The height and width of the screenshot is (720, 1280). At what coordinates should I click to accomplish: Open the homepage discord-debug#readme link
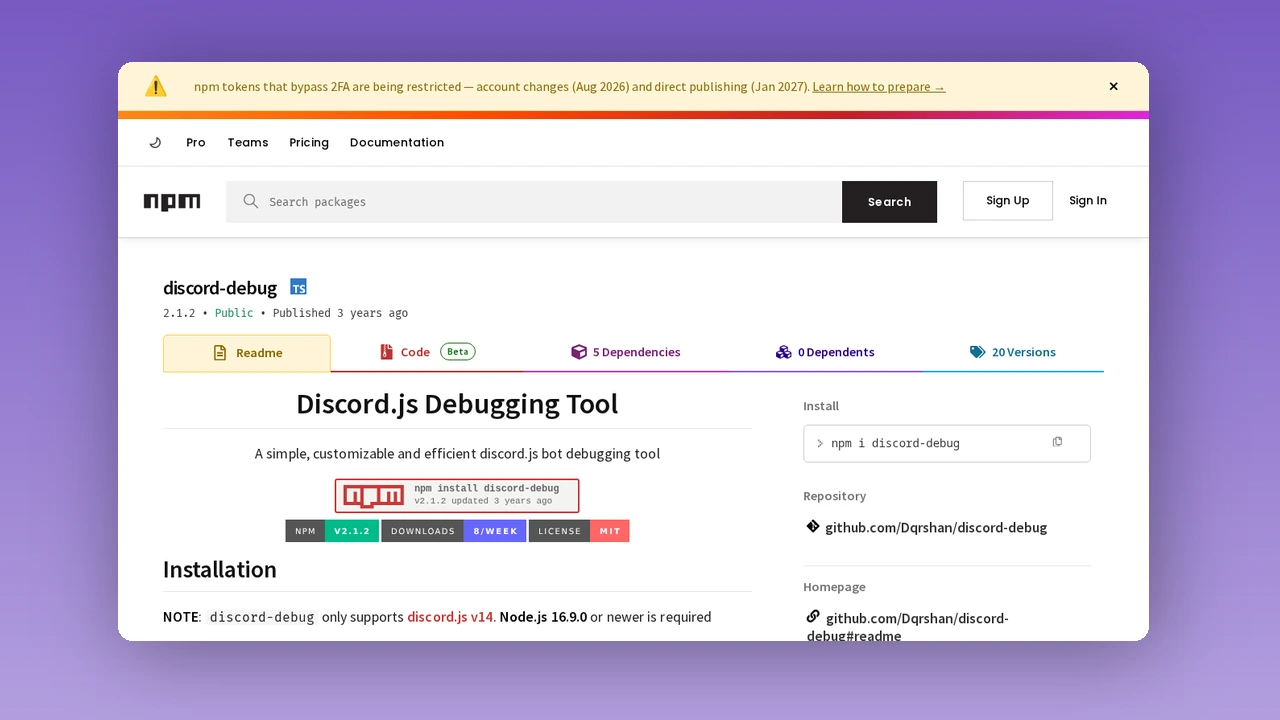click(908, 627)
